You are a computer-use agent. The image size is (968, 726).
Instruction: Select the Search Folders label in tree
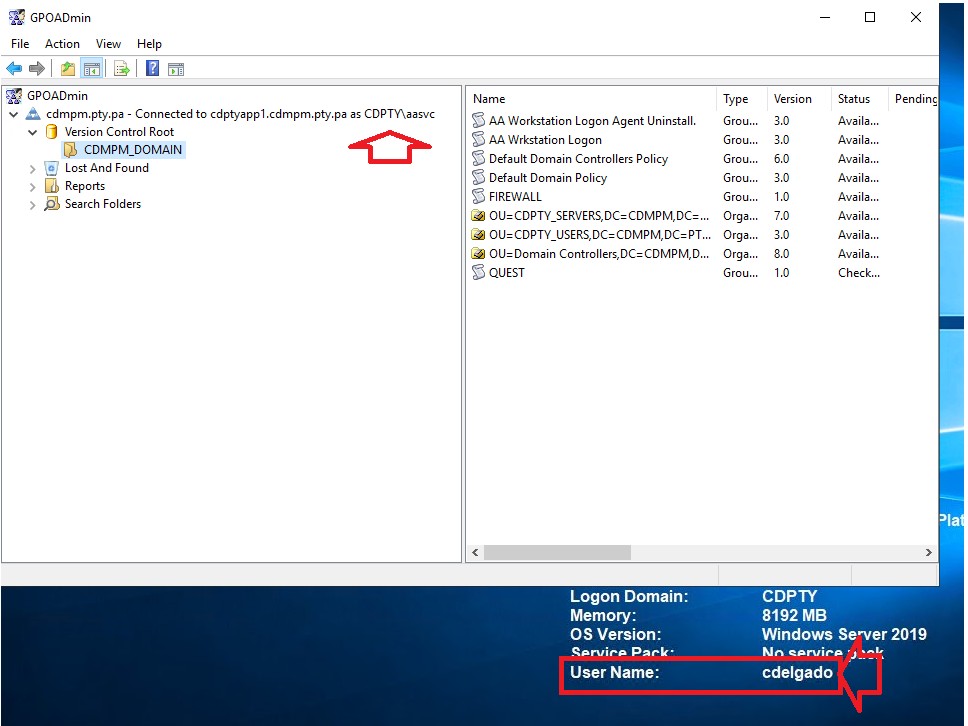[x=102, y=204]
